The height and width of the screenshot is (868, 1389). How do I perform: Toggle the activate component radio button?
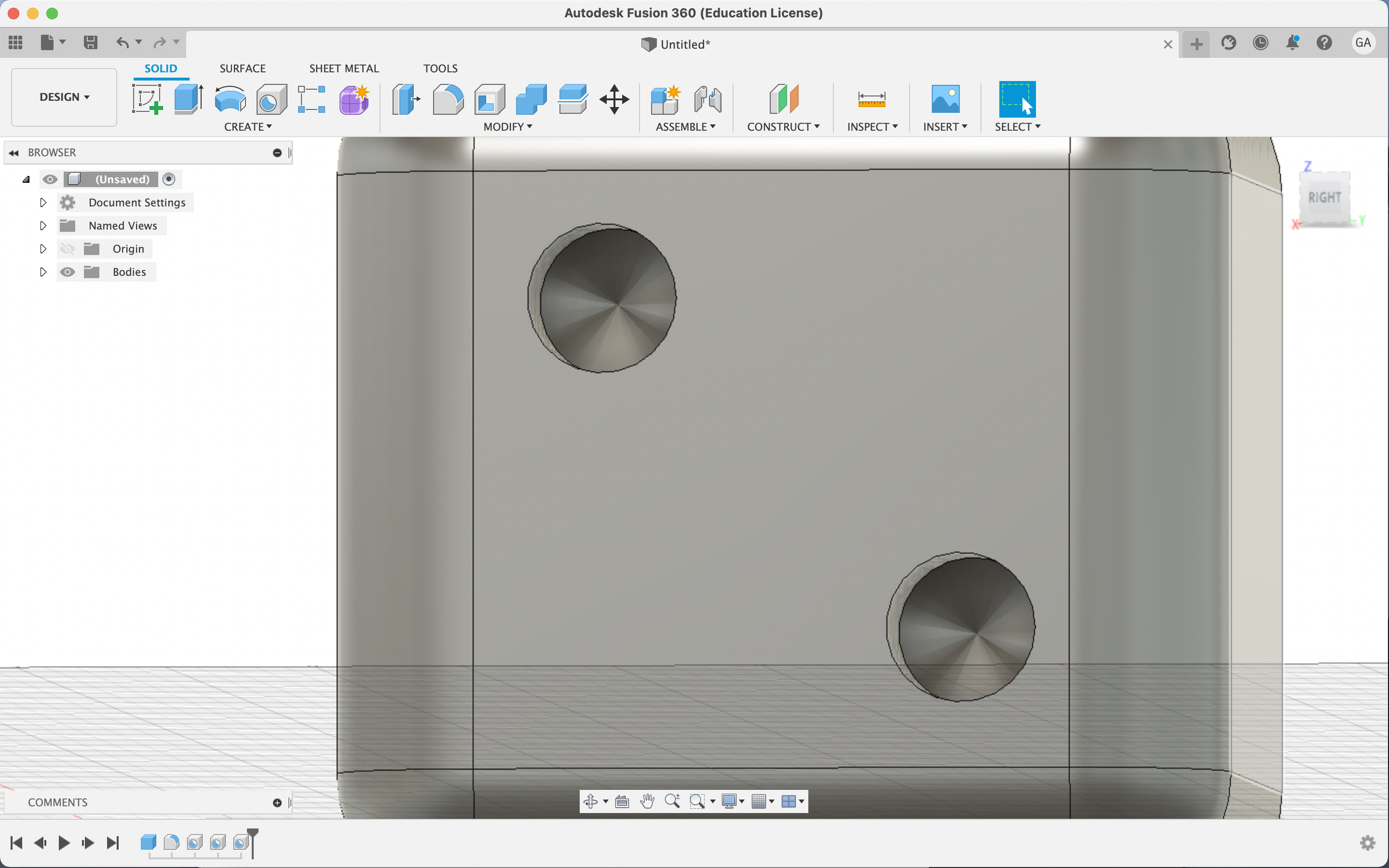click(168, 179)
